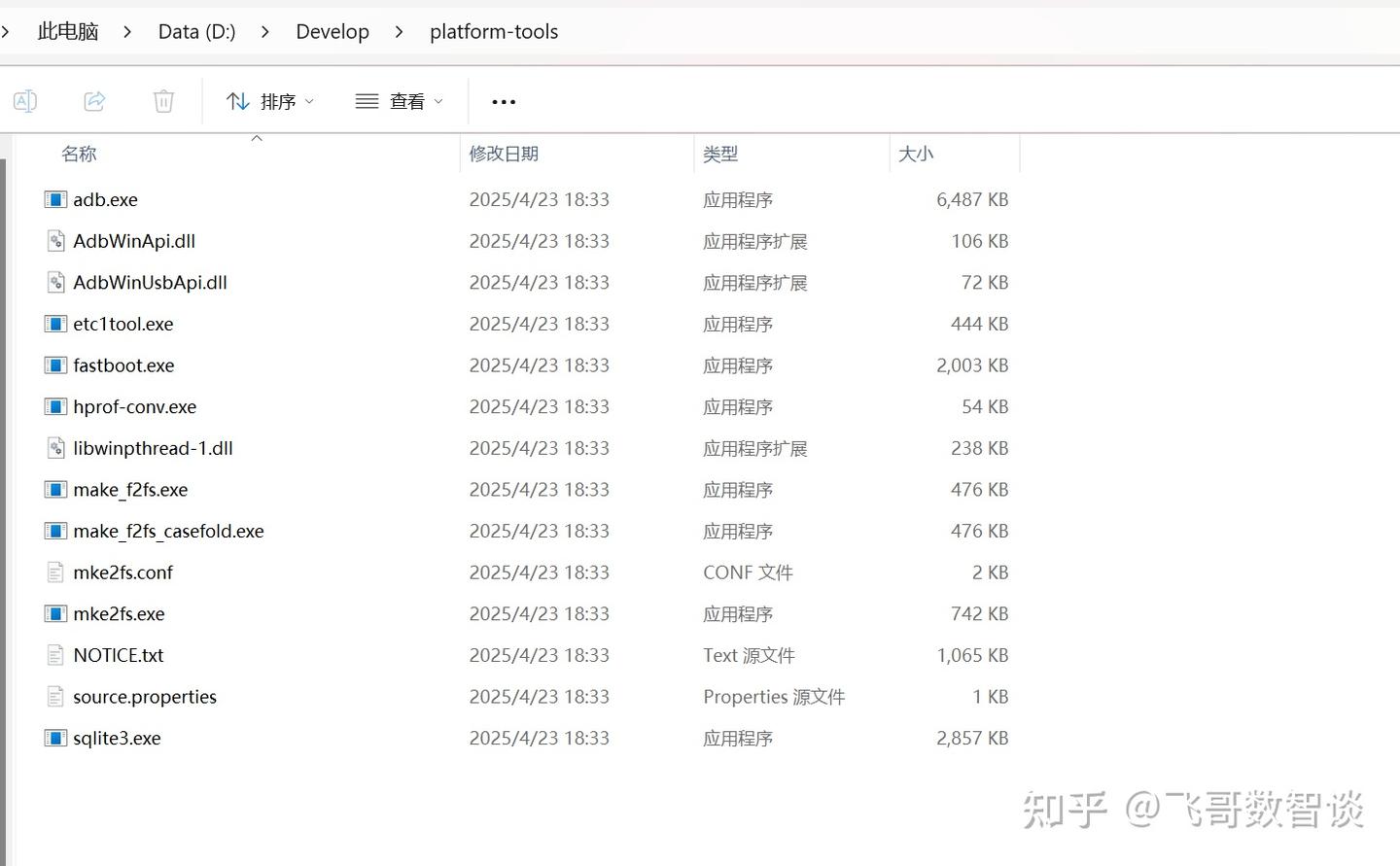The height and width of the screenshot is (866, 1400).
Task: Click the adb.exe application icon
Action: coord(55,200)
